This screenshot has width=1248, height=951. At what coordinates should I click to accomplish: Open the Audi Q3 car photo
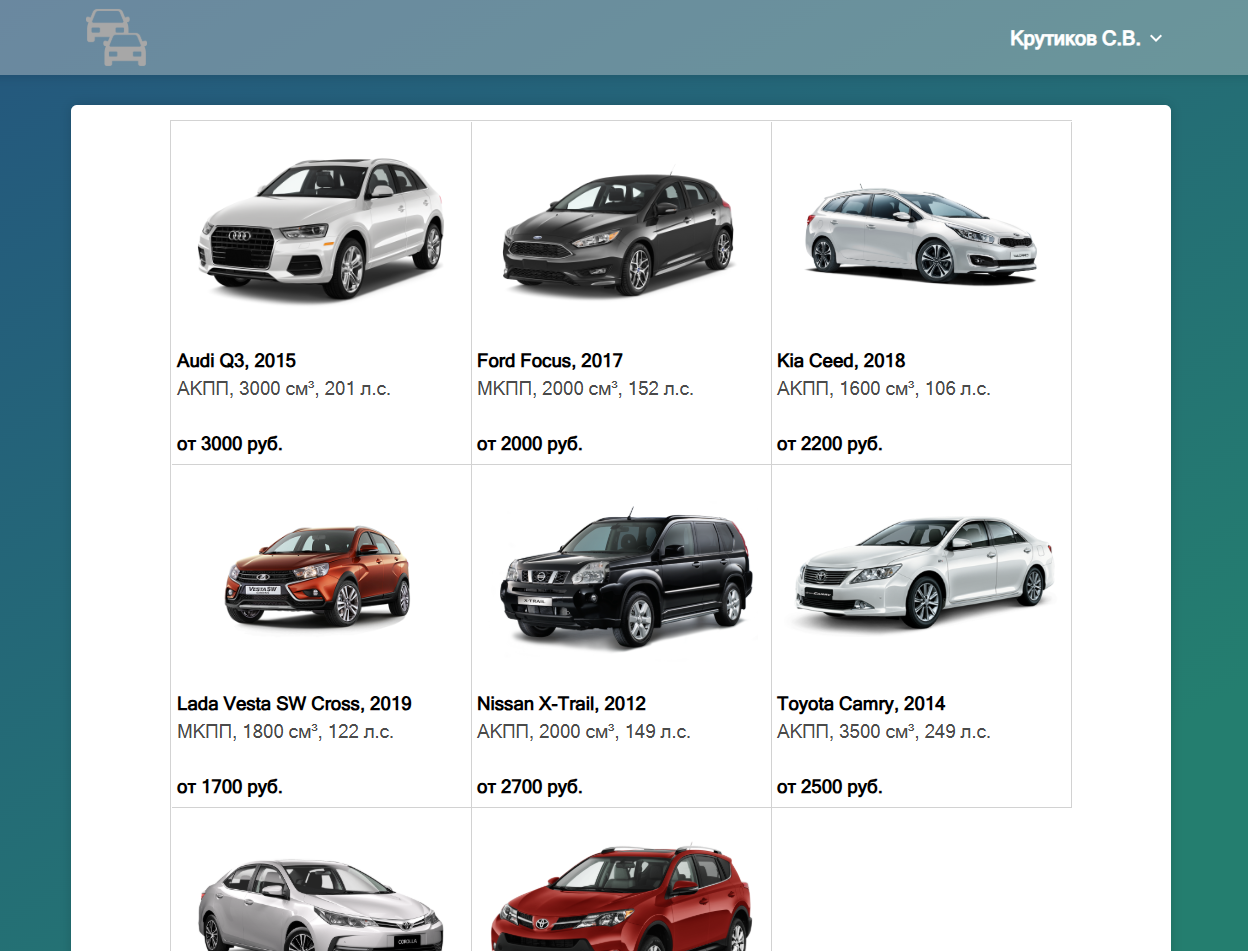321,228
